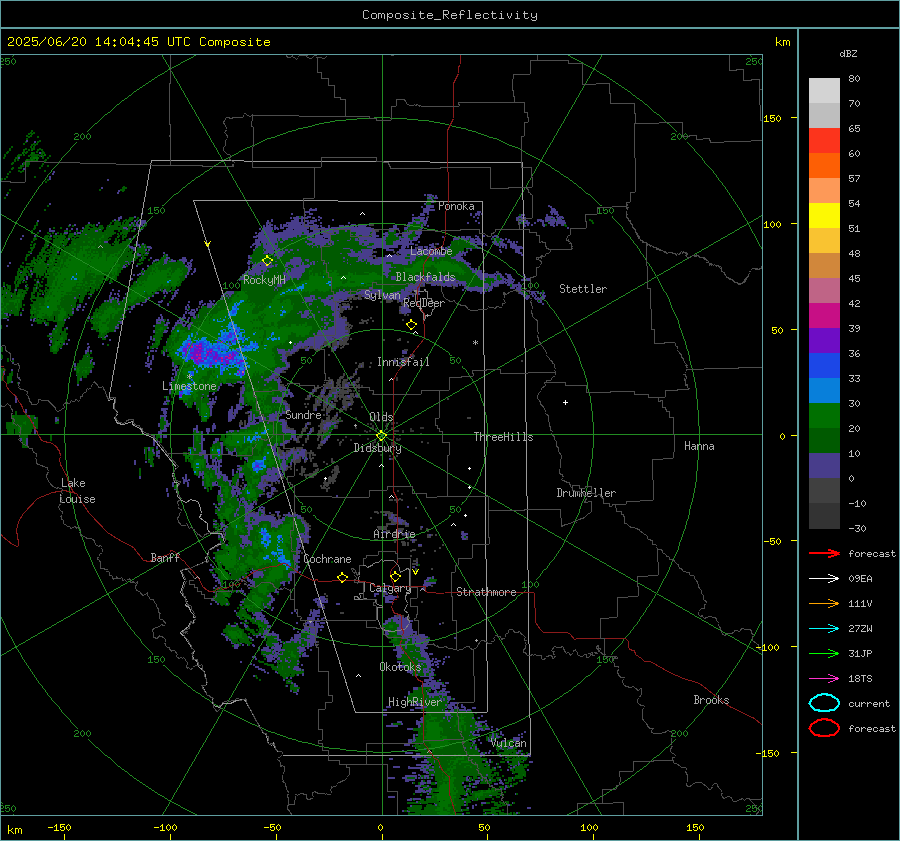Click the white asterisk above Limestone label
Screen dimensions: 900x841
coord(189,376)
